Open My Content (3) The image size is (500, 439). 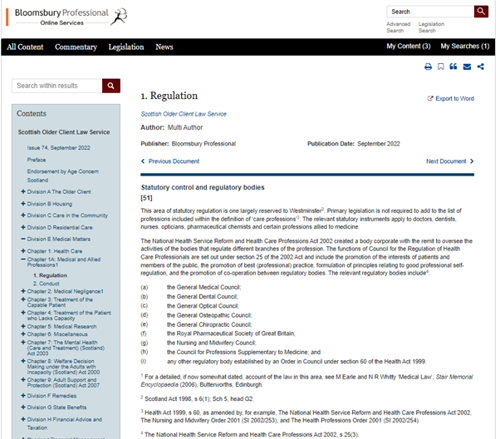tap(408, 46)
